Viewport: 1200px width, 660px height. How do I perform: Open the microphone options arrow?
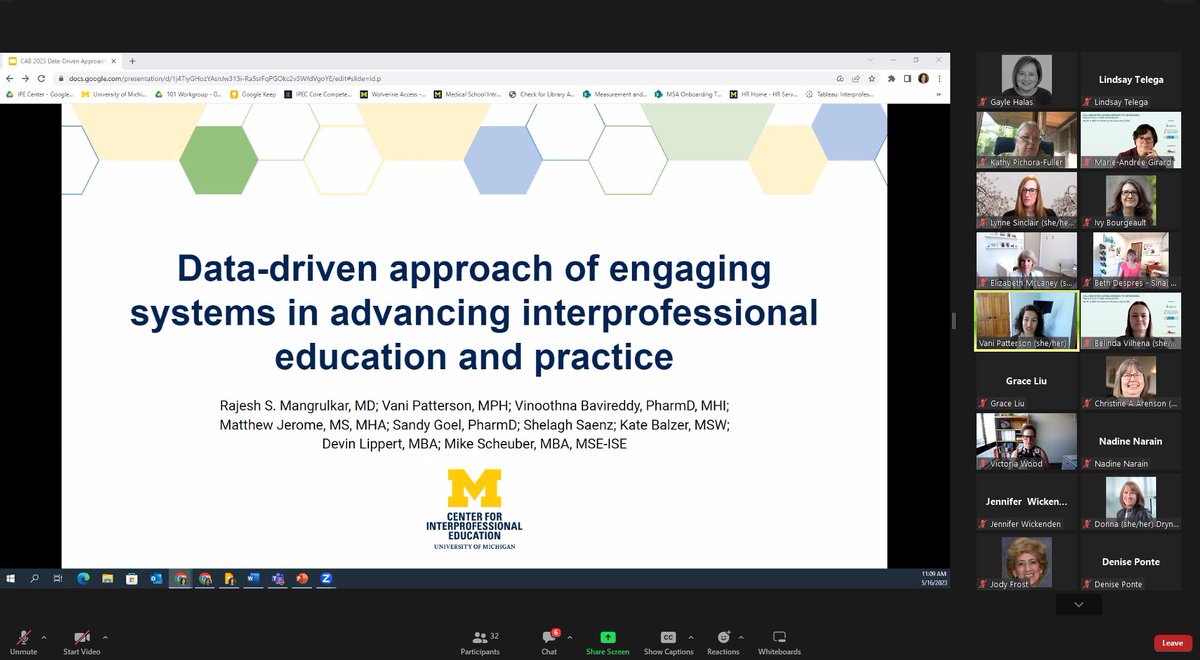tap(42, 637)
